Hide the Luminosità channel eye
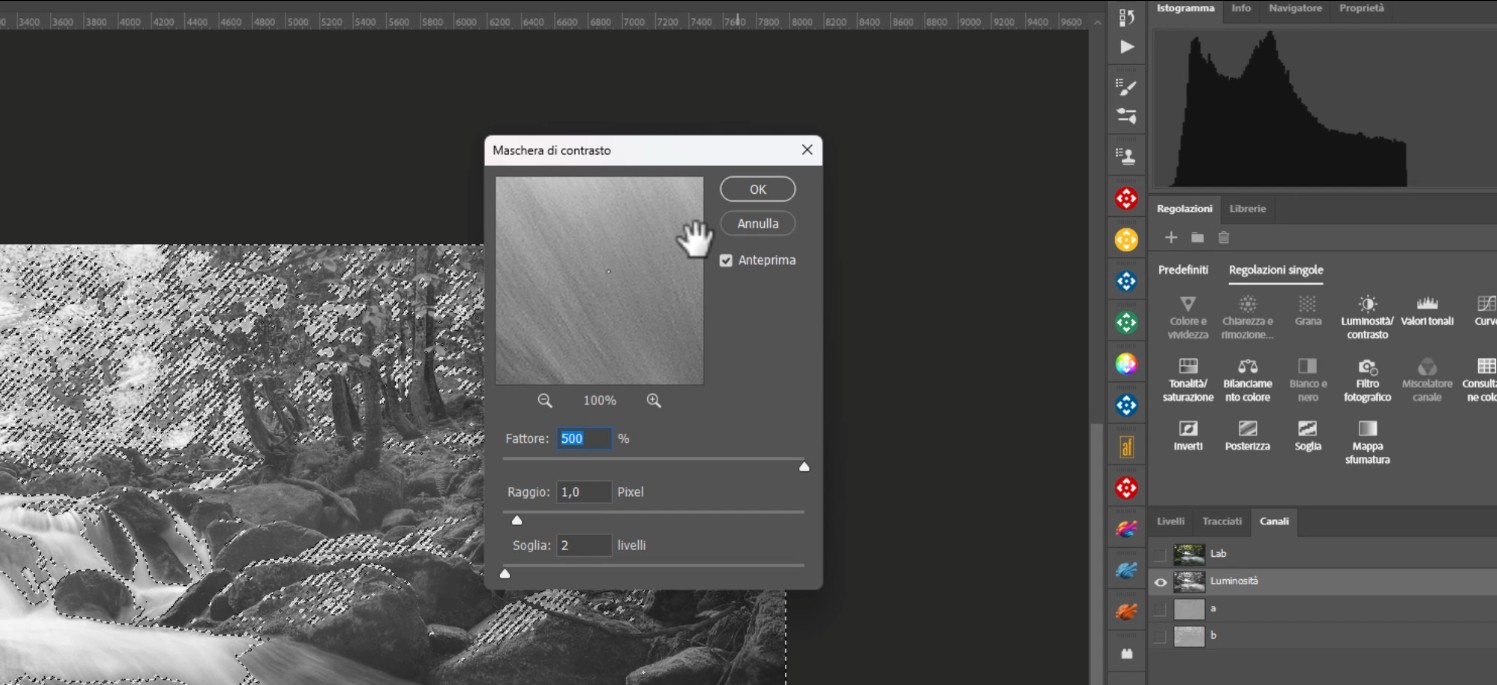The width and height of the screenshot is (1497, 685). click(x=1160, y=582)
